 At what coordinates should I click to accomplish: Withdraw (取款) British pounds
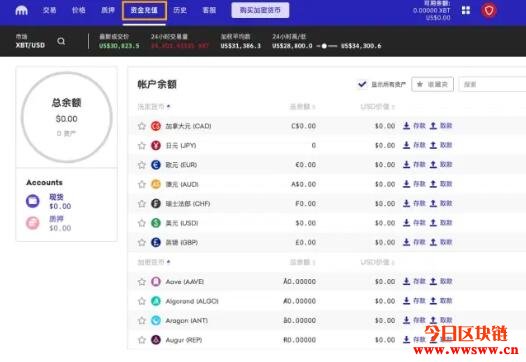point(441,242)
